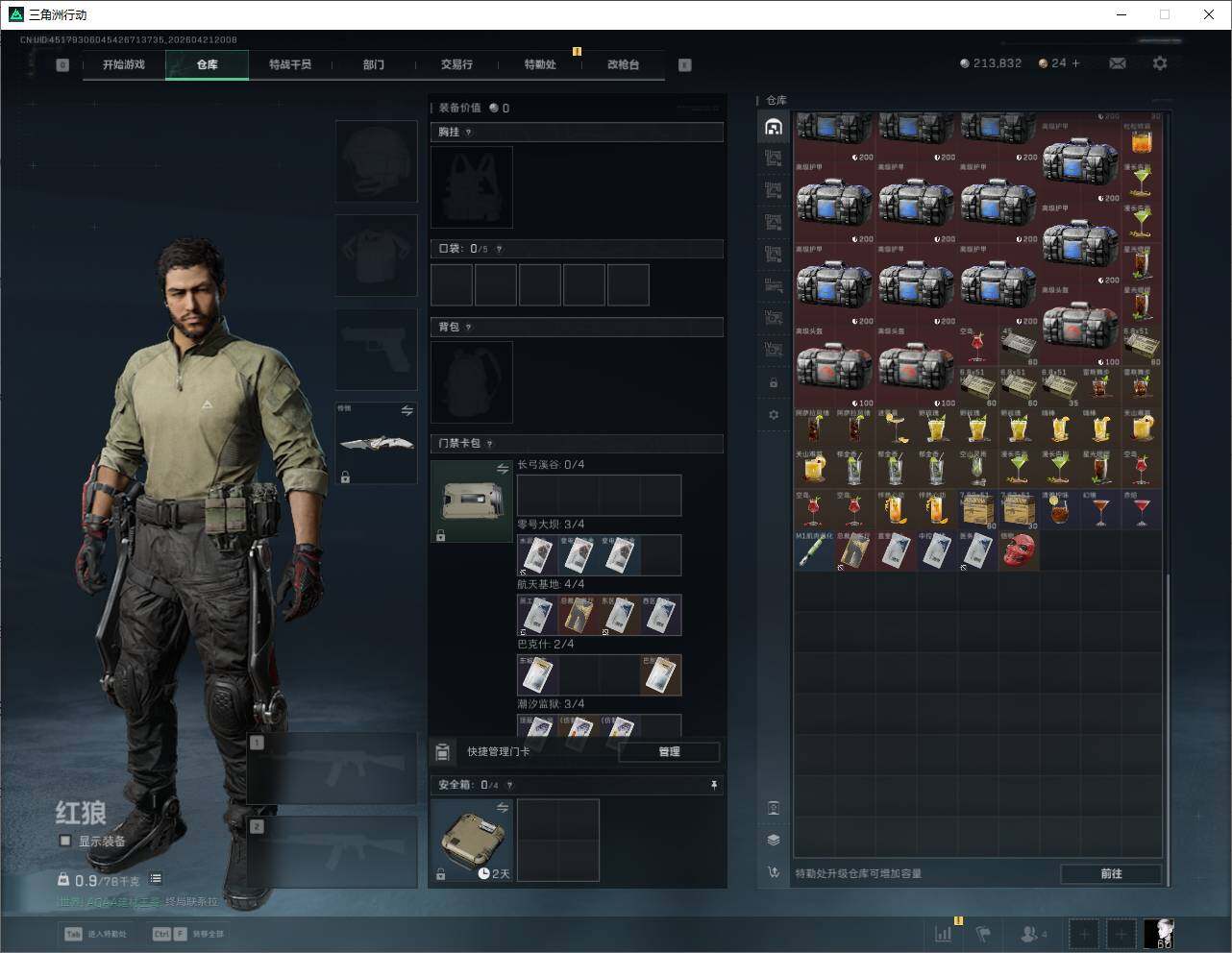The height and width of the screenshot is (953, 1232).
Task: Open the player avatar thumbnail
Action: tap(1159, 933)
